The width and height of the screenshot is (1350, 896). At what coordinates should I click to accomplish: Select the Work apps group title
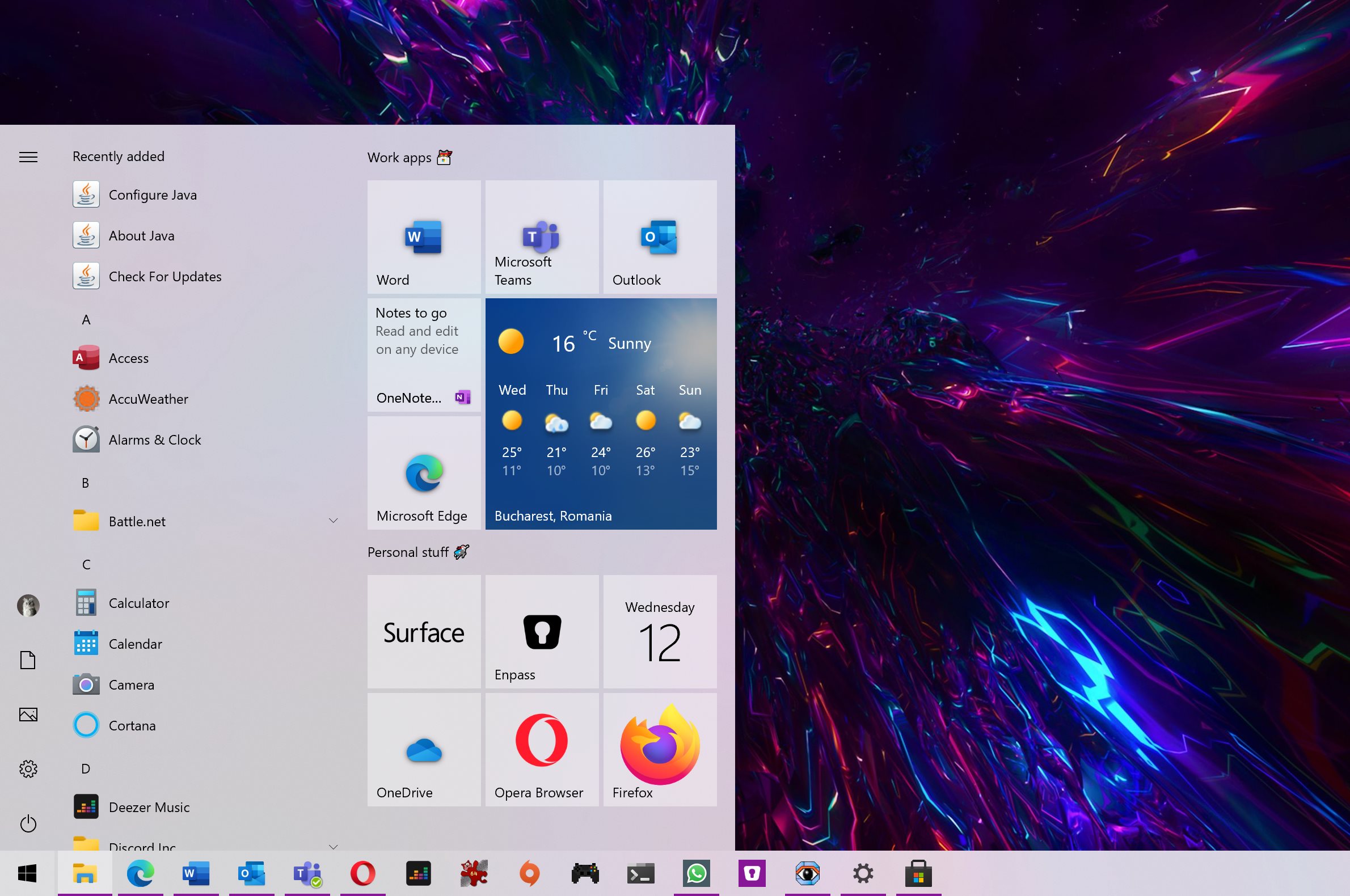(410, 157)
